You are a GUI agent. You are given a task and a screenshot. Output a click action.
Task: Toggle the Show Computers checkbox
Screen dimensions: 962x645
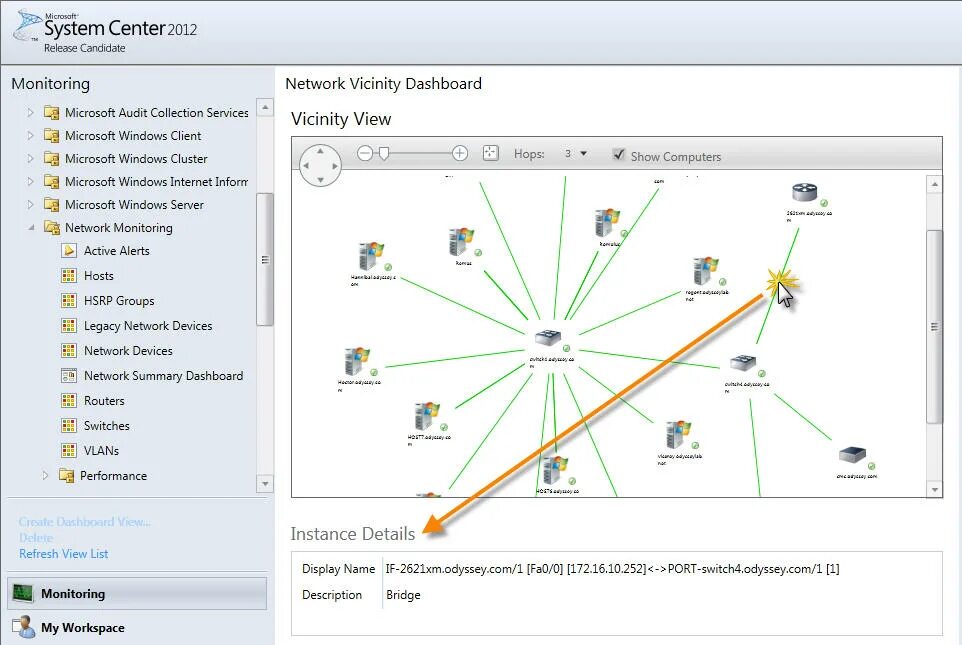(x=619, y=154)
